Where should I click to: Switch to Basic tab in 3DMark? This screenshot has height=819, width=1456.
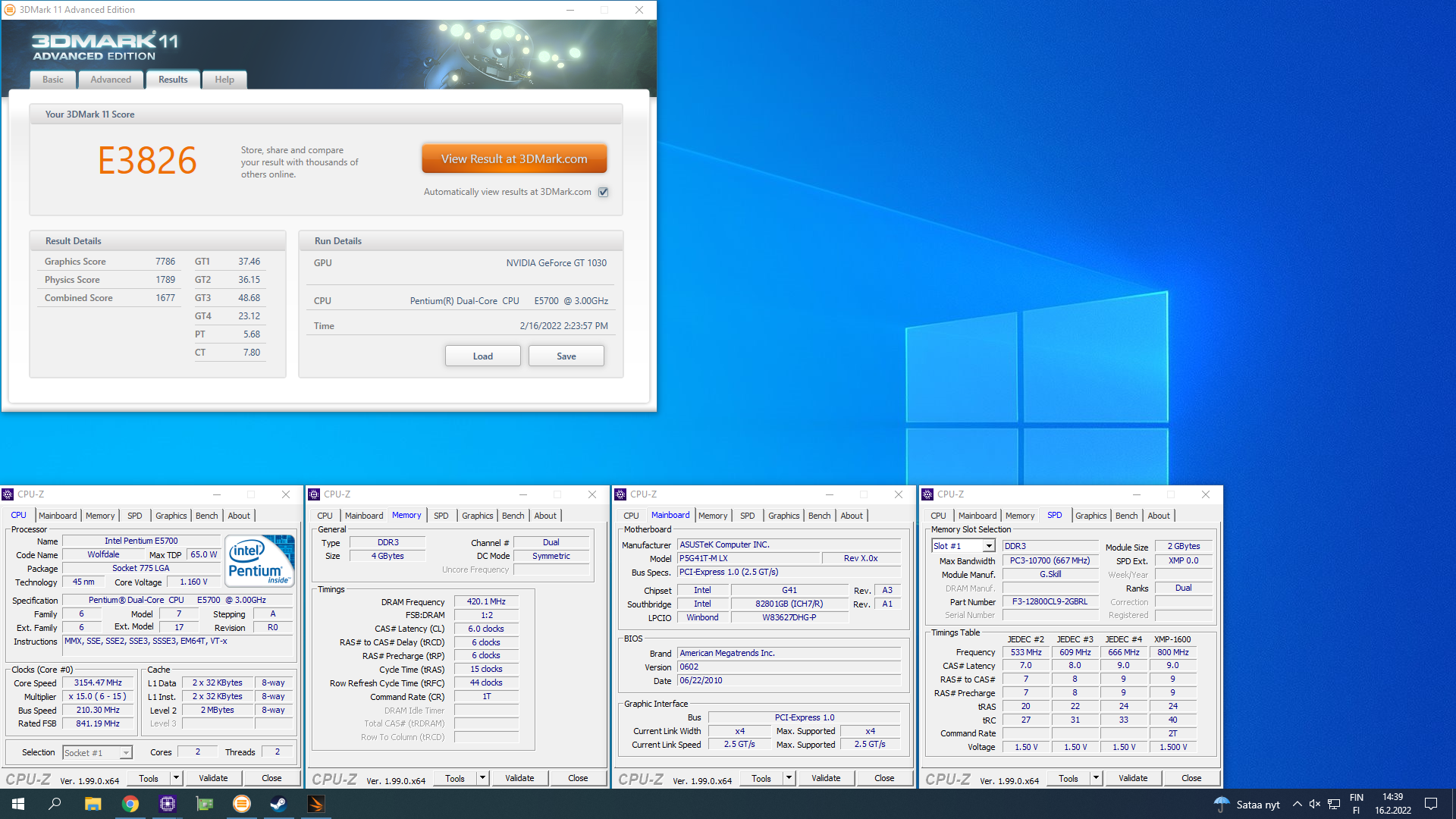pyautogui.click(x=53, y=80)
